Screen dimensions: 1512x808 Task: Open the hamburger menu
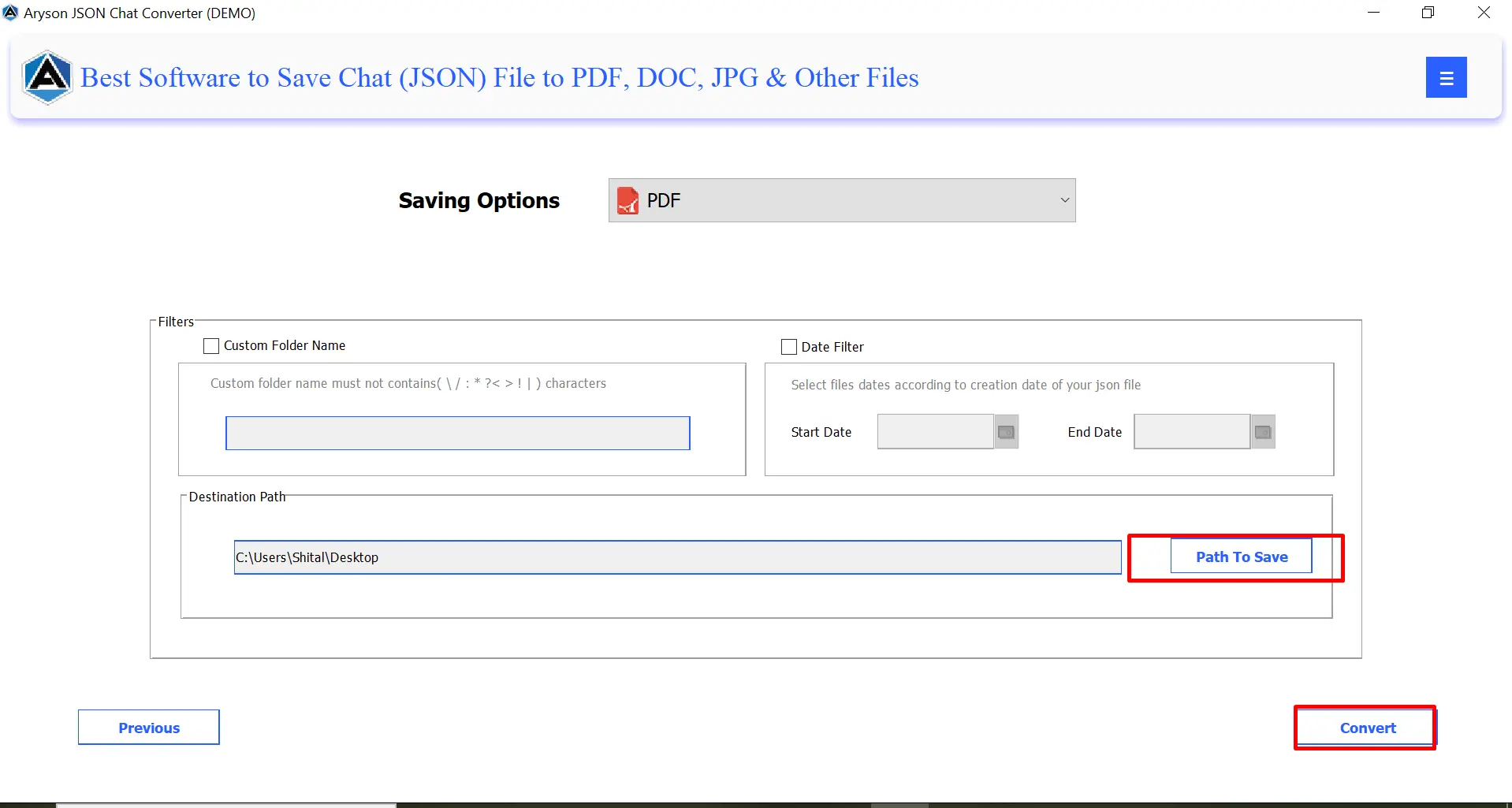tap(1447, 76)
